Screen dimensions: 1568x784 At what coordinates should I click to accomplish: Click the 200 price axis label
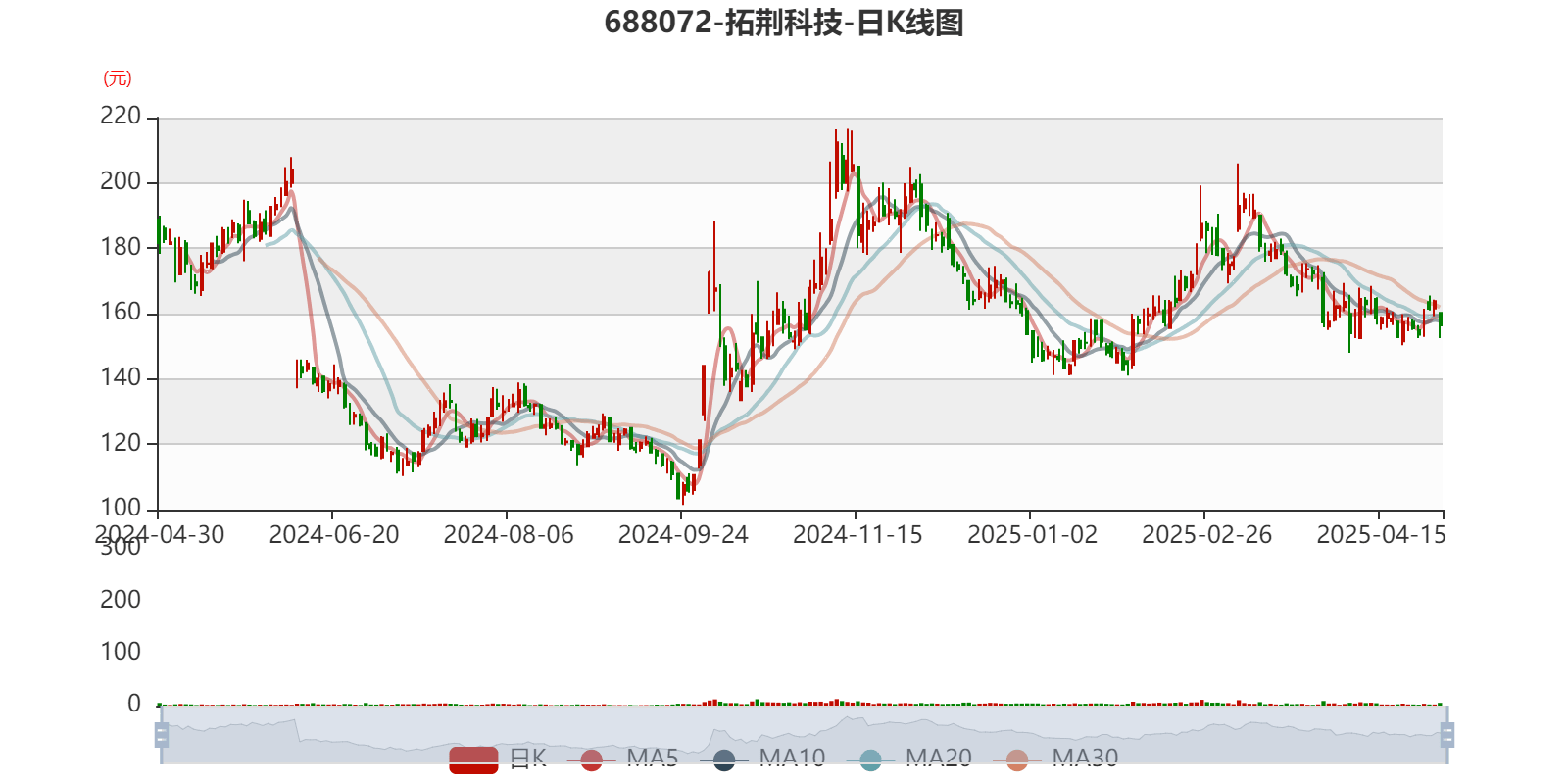point(121,182)
